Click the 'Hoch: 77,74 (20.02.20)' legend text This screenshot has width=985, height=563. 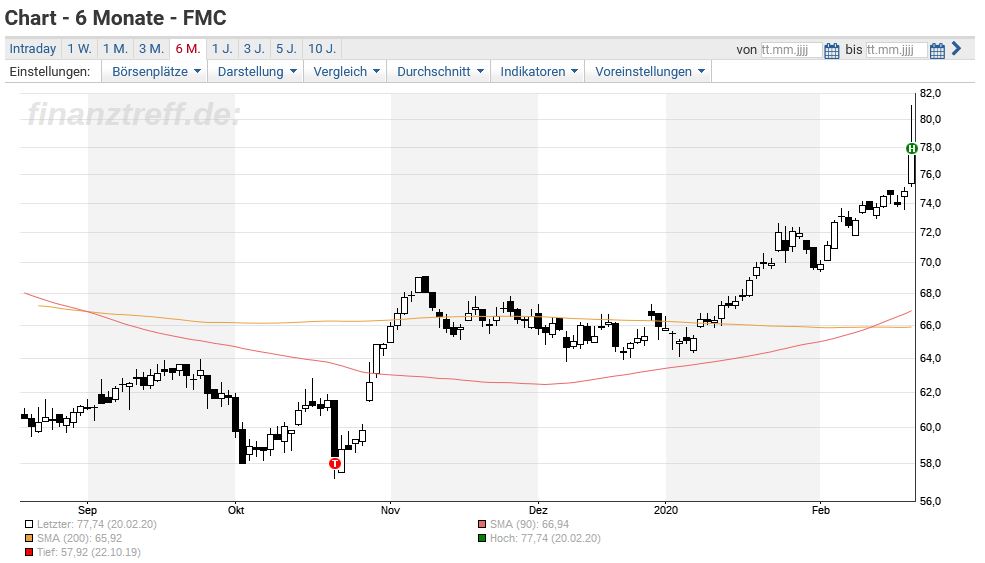545,538
